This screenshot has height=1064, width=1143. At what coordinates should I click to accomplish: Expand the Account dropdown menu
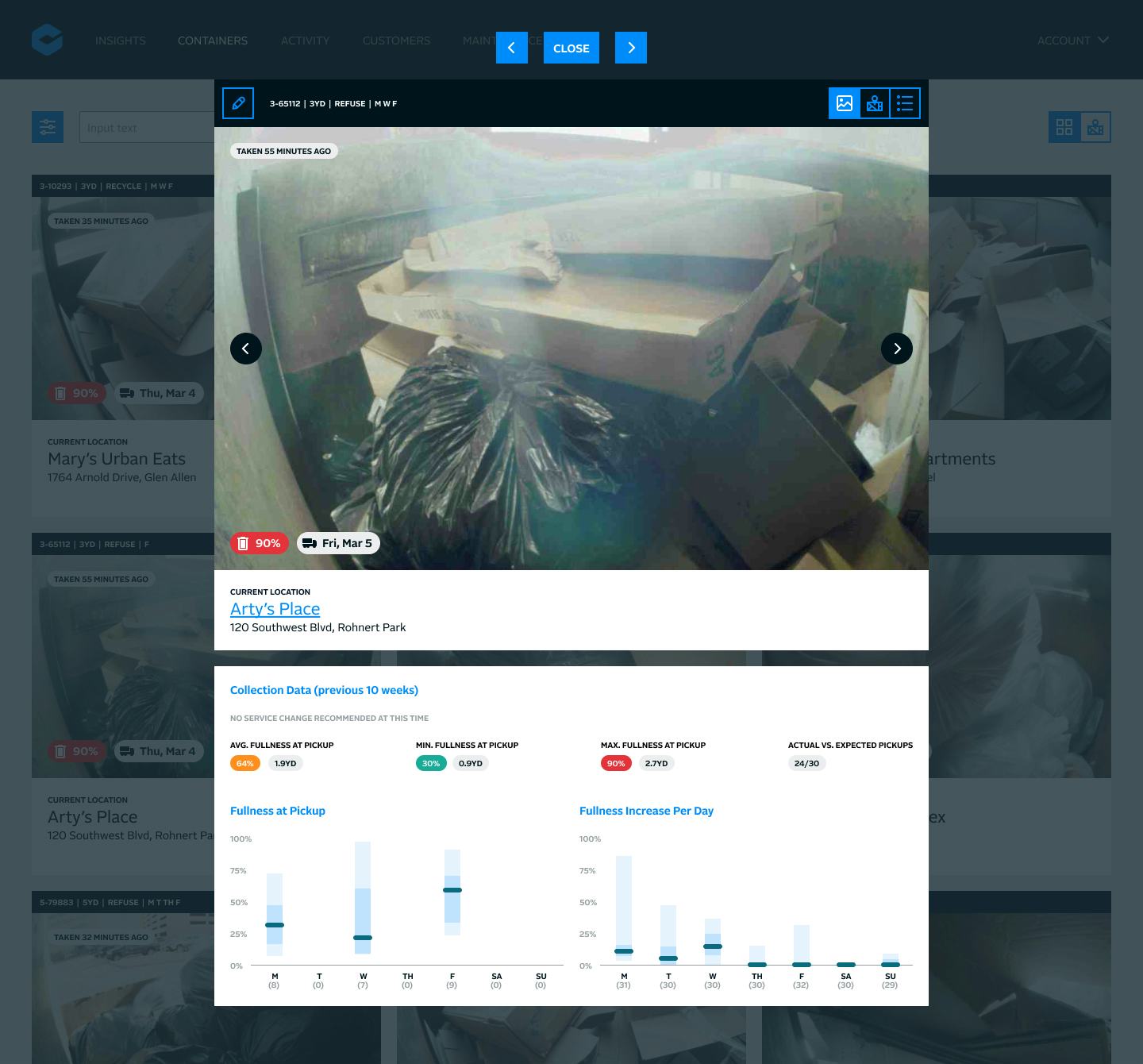pyautogui.click(x=1072, y=40)
